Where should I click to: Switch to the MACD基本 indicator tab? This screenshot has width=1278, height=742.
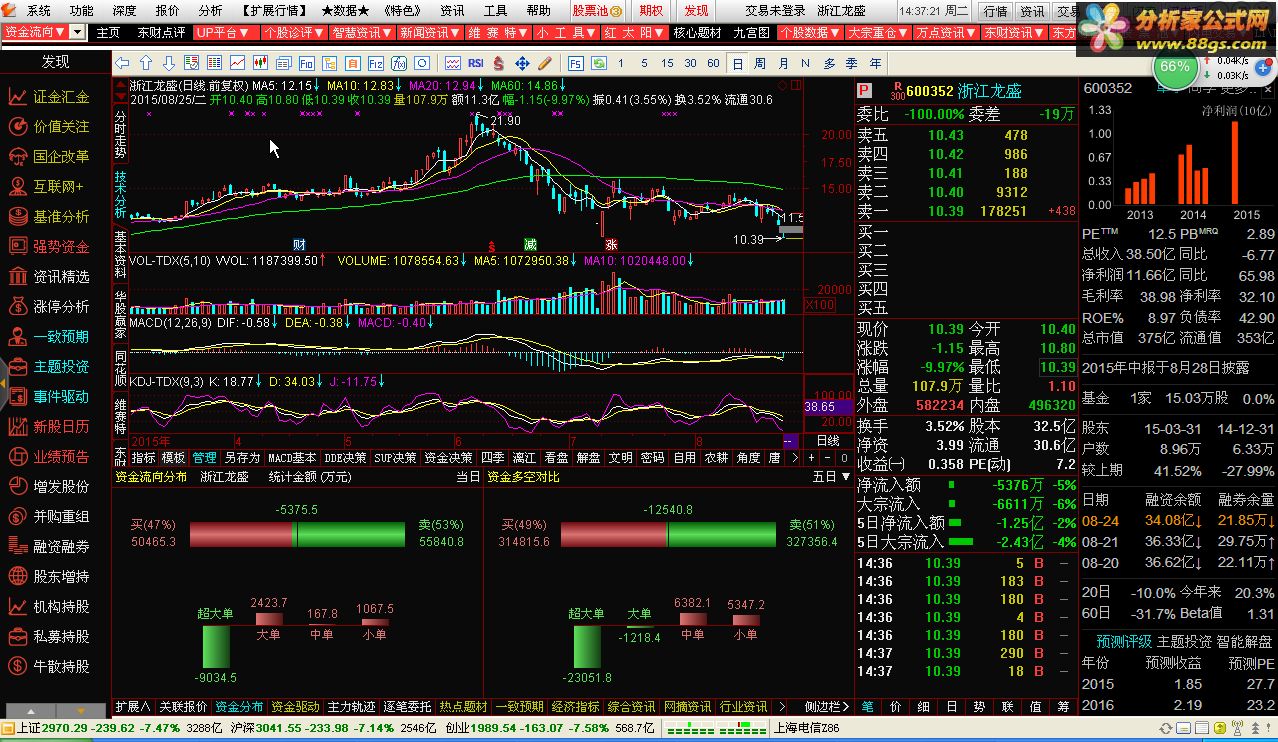pos(292,458)
